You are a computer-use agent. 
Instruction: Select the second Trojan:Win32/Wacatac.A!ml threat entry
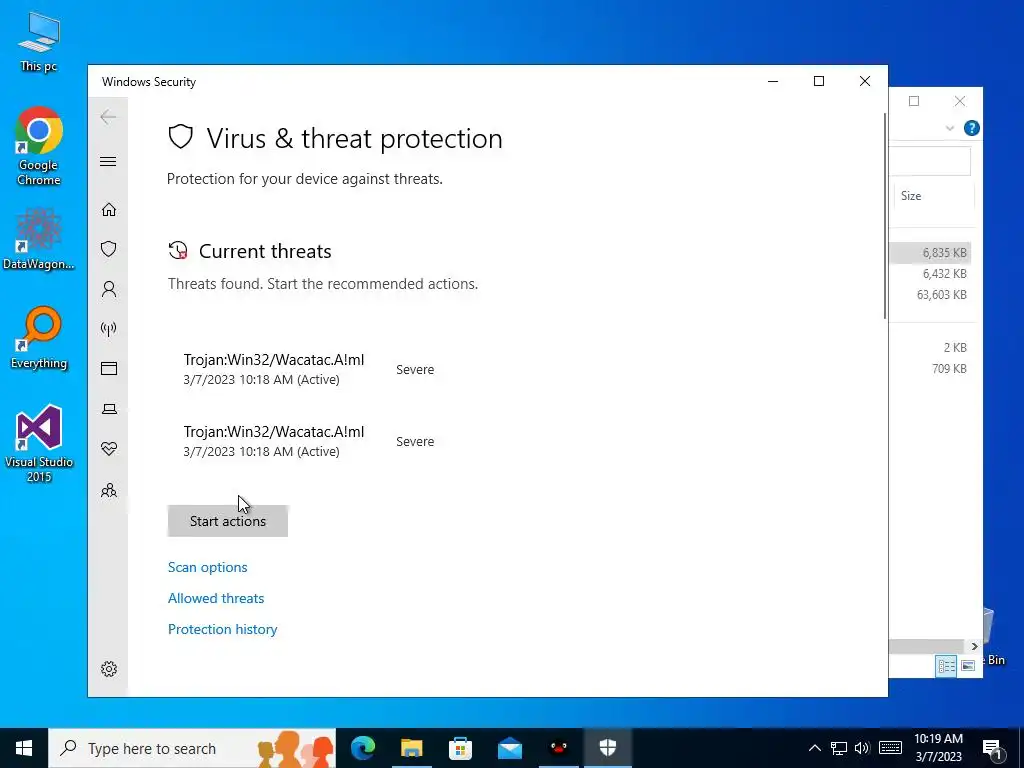click(x=309, y=441)
